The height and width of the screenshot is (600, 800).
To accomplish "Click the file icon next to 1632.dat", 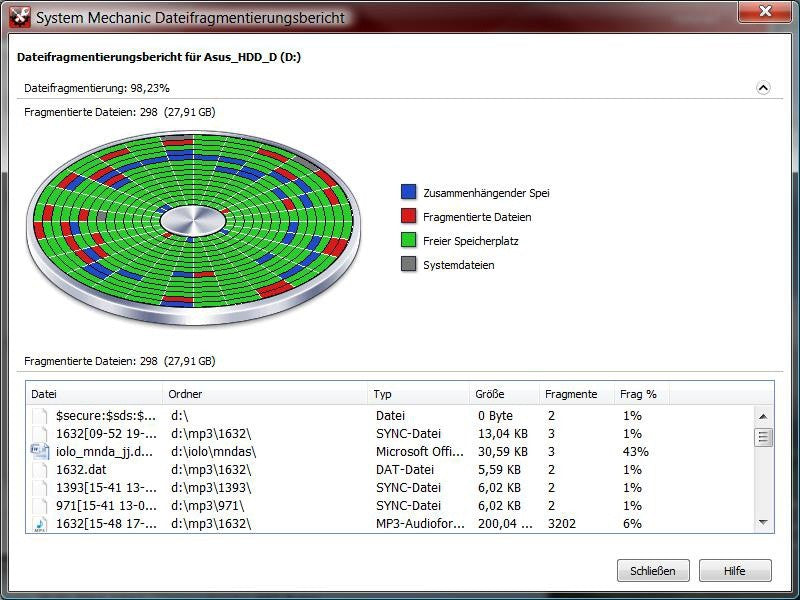I will [40, 470].
